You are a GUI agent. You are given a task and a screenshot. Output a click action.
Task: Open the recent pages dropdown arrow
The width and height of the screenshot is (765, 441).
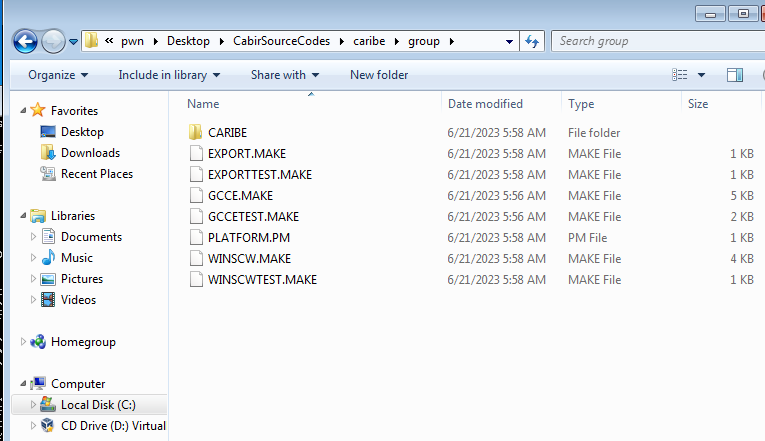[x=73, y=42]
